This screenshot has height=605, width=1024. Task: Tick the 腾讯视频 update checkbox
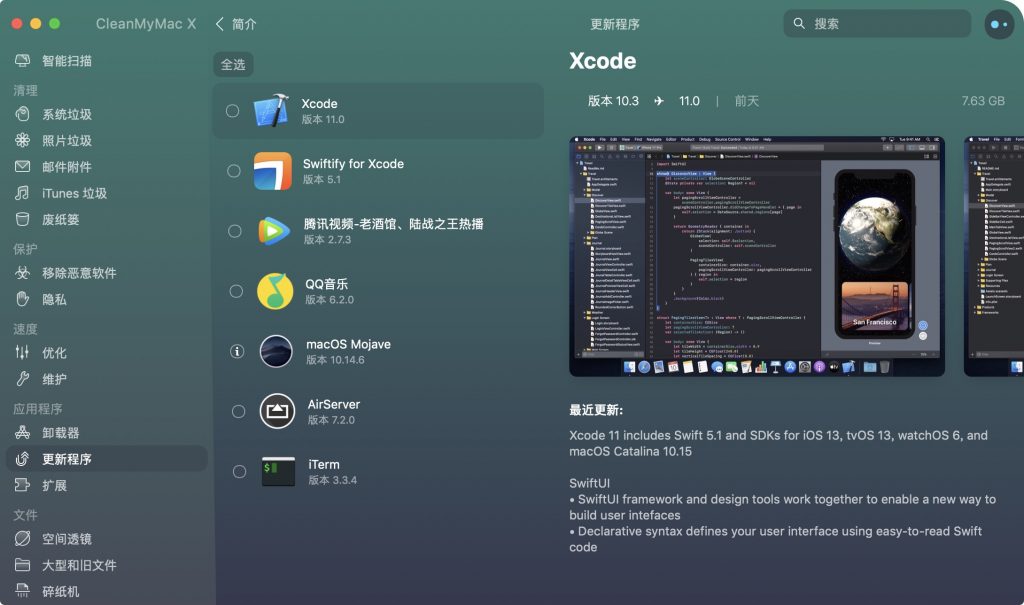click(235, 231)
